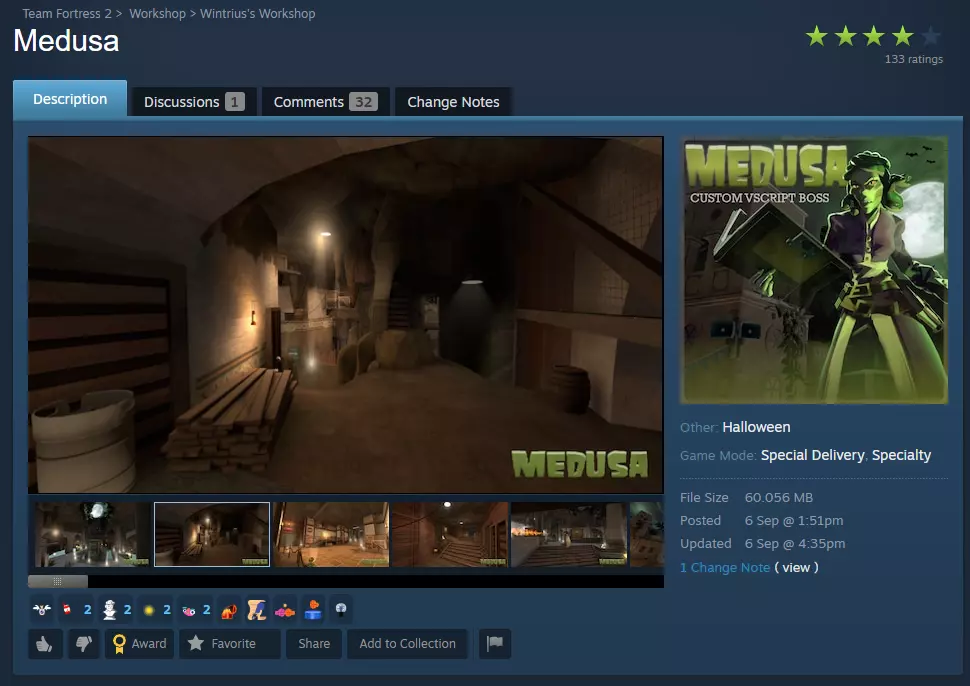Report this item with flag icon
This screenshot has height=686, width=970.
pos(494,644)
